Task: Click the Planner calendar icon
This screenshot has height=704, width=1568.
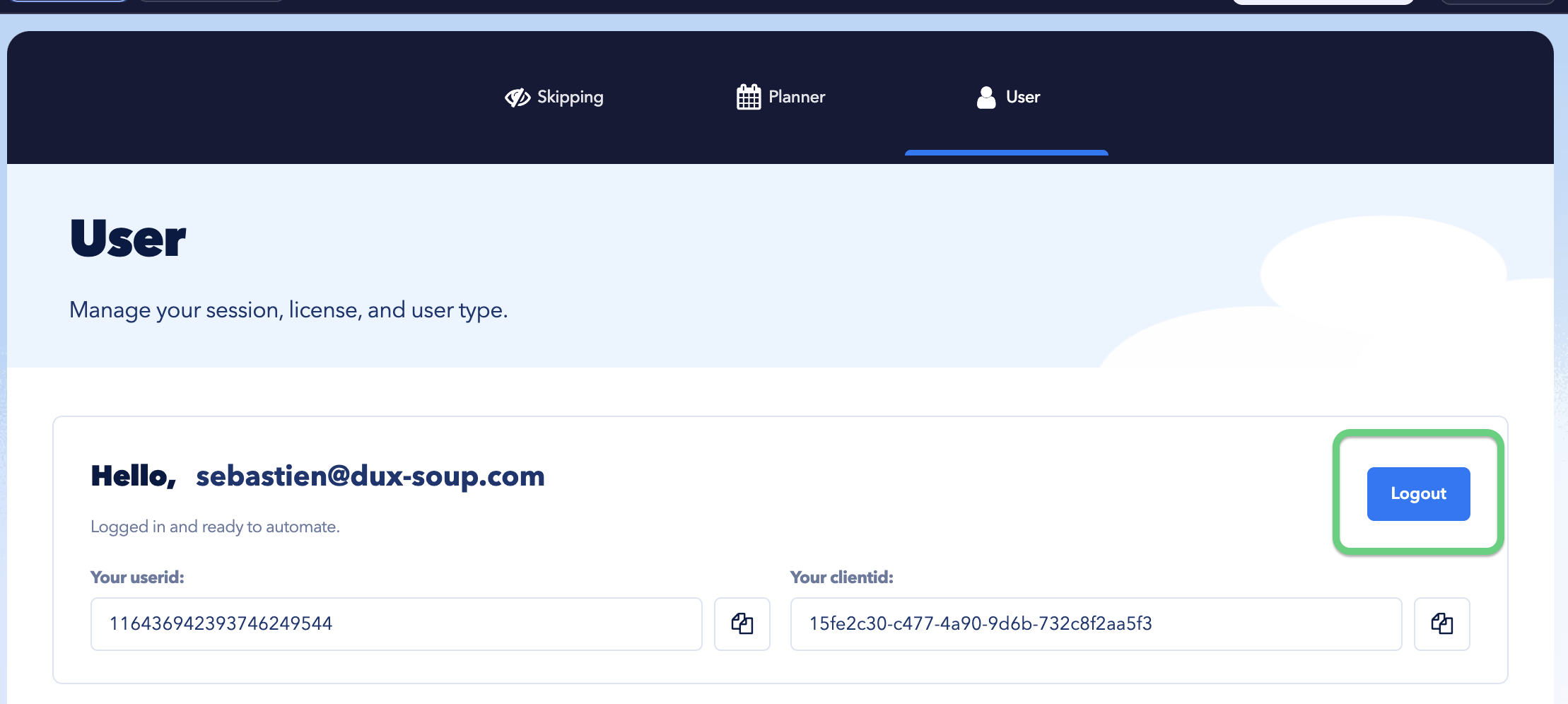Action: [x=749, y=97]
